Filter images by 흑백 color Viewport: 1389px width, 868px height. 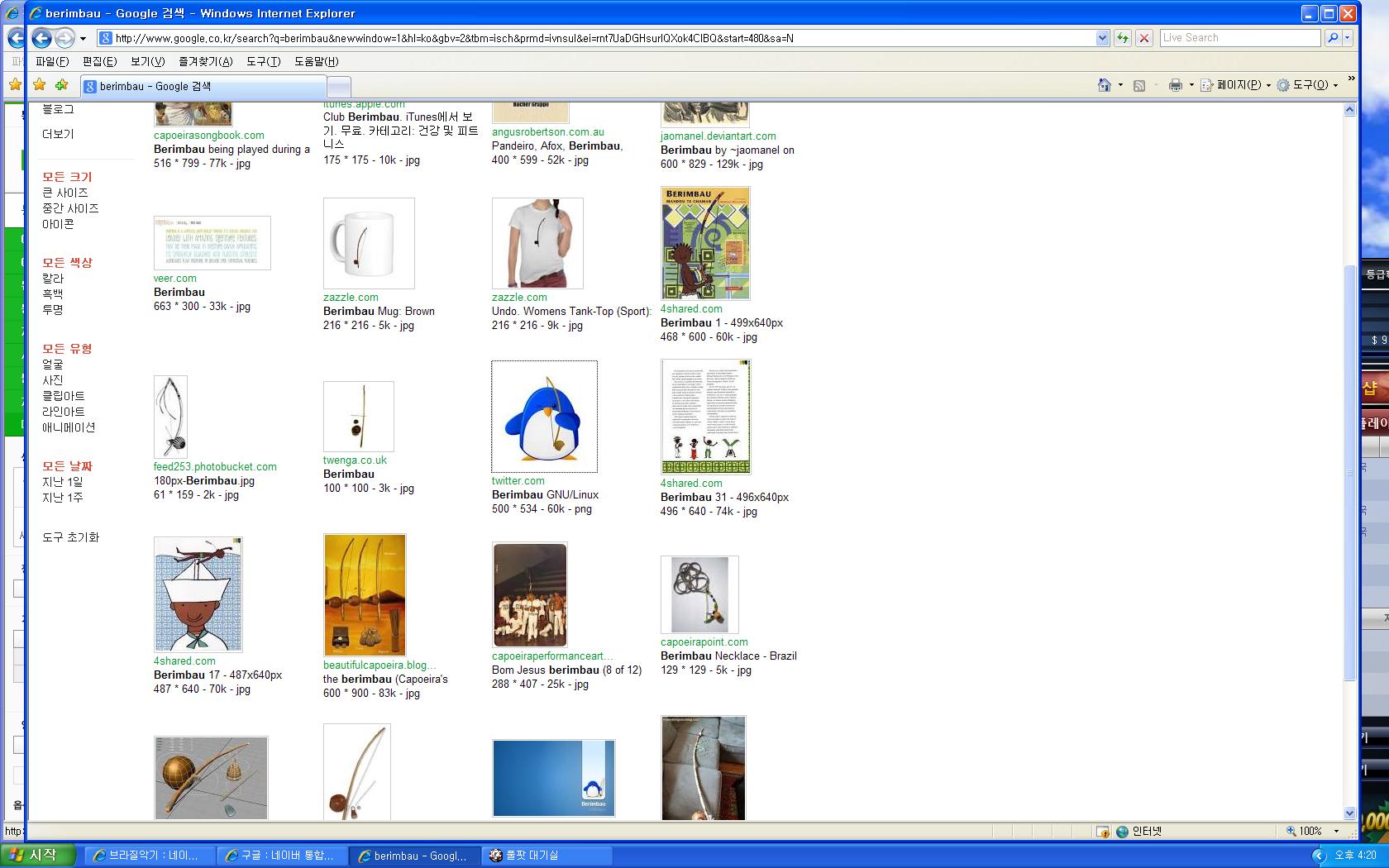point(53,294)
